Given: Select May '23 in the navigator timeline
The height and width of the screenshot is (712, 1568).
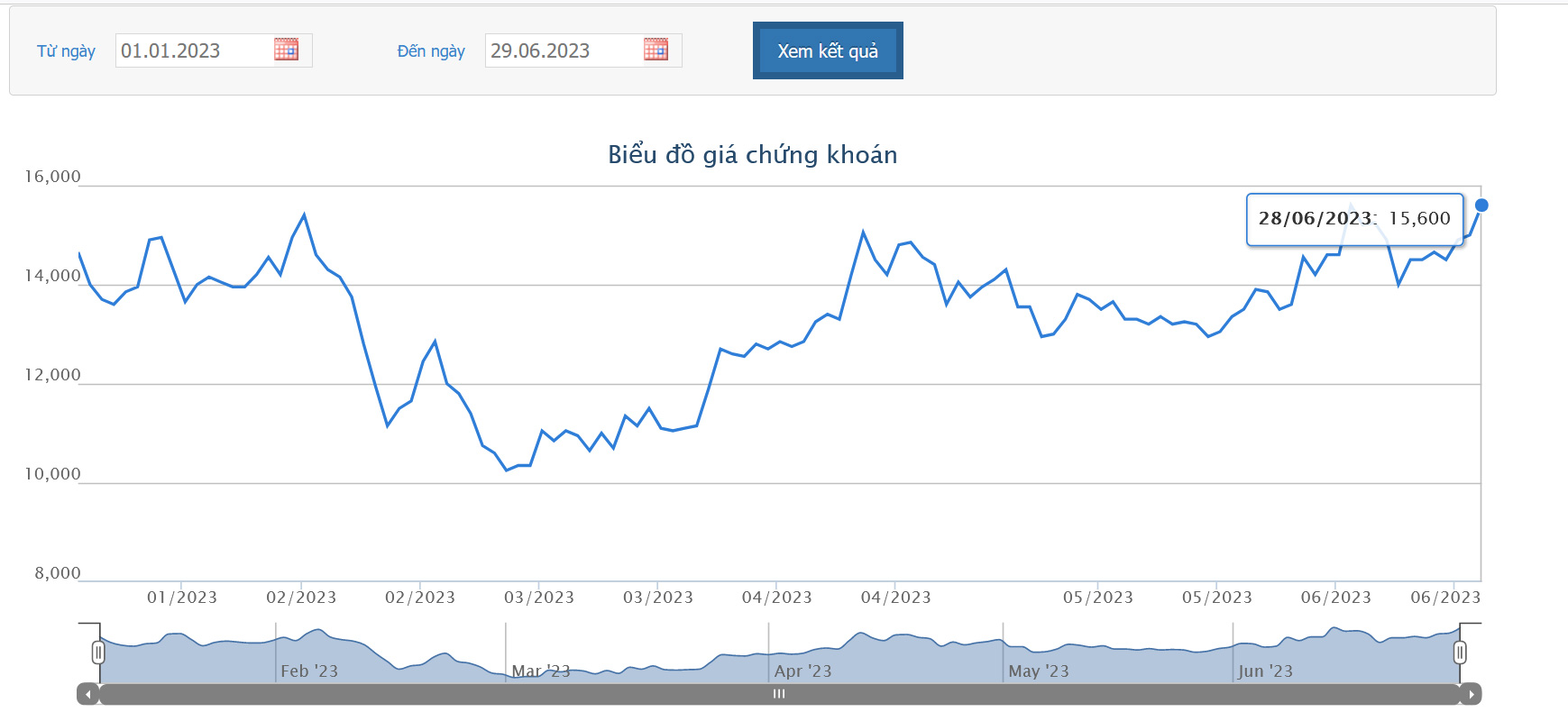Looking at the screenshot, I should tap(1038, 671).
